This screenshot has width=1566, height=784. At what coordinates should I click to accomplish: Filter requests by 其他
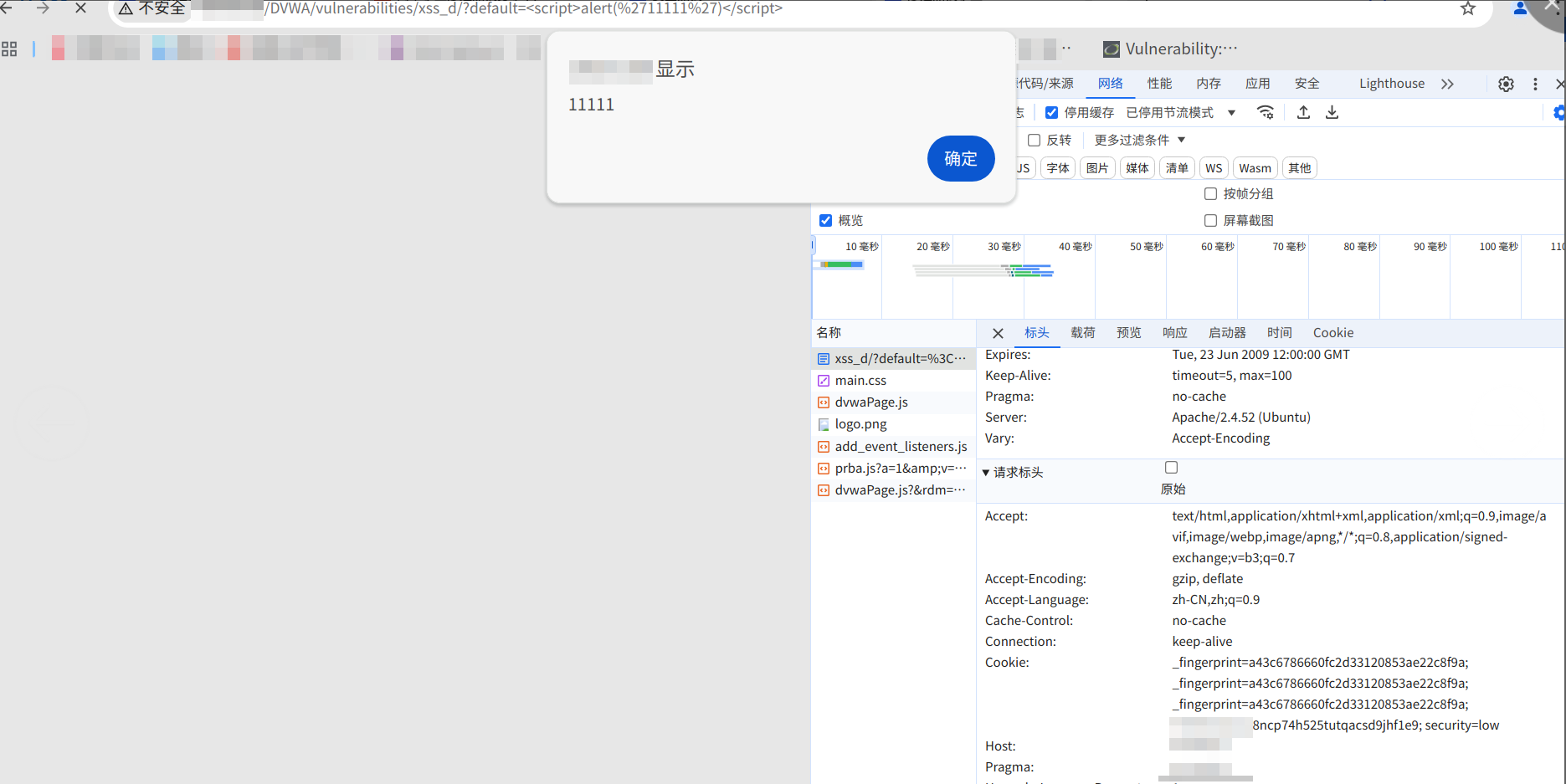(x=1300, y=168)
